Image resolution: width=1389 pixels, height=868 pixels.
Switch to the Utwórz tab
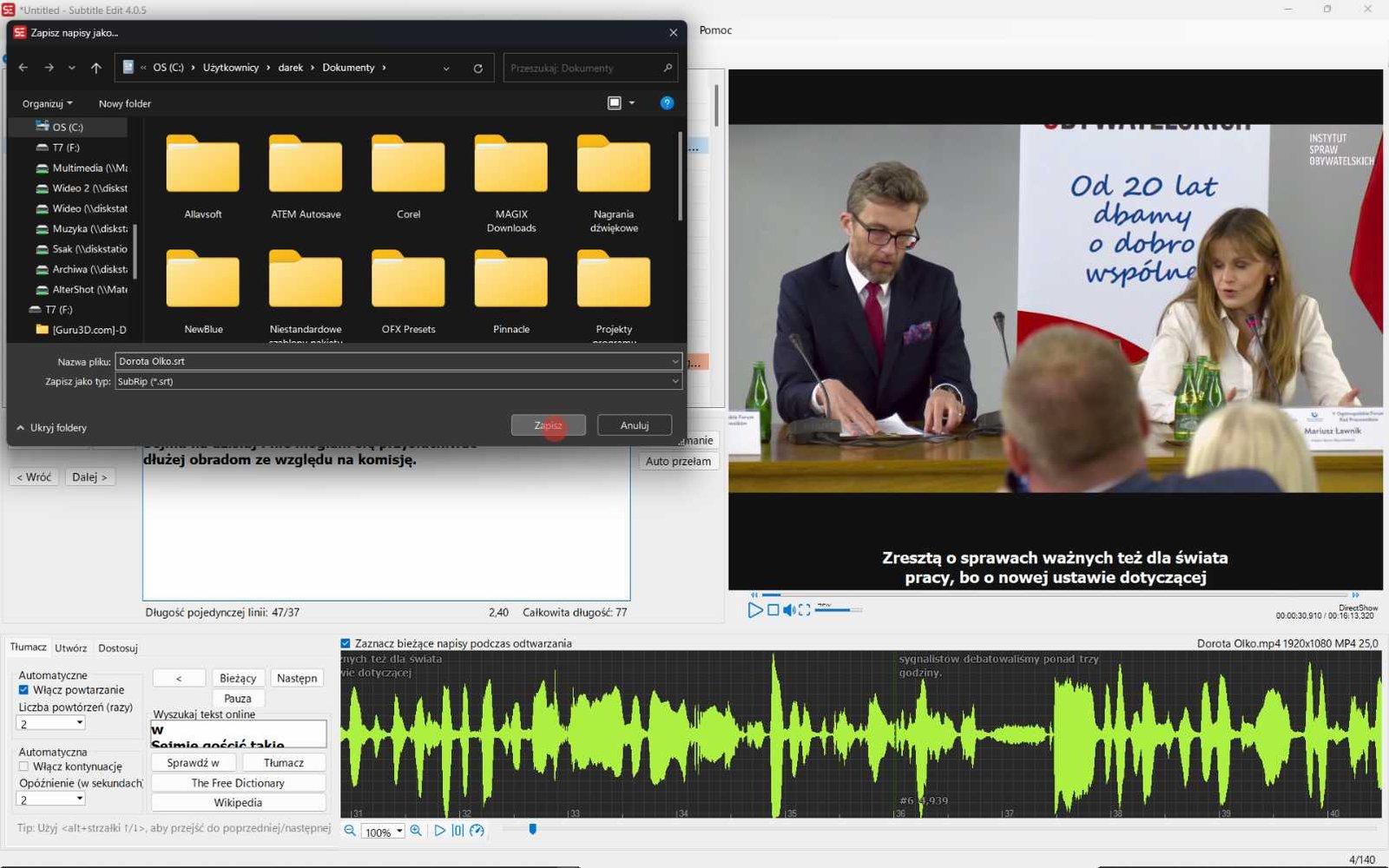[71, 648]
